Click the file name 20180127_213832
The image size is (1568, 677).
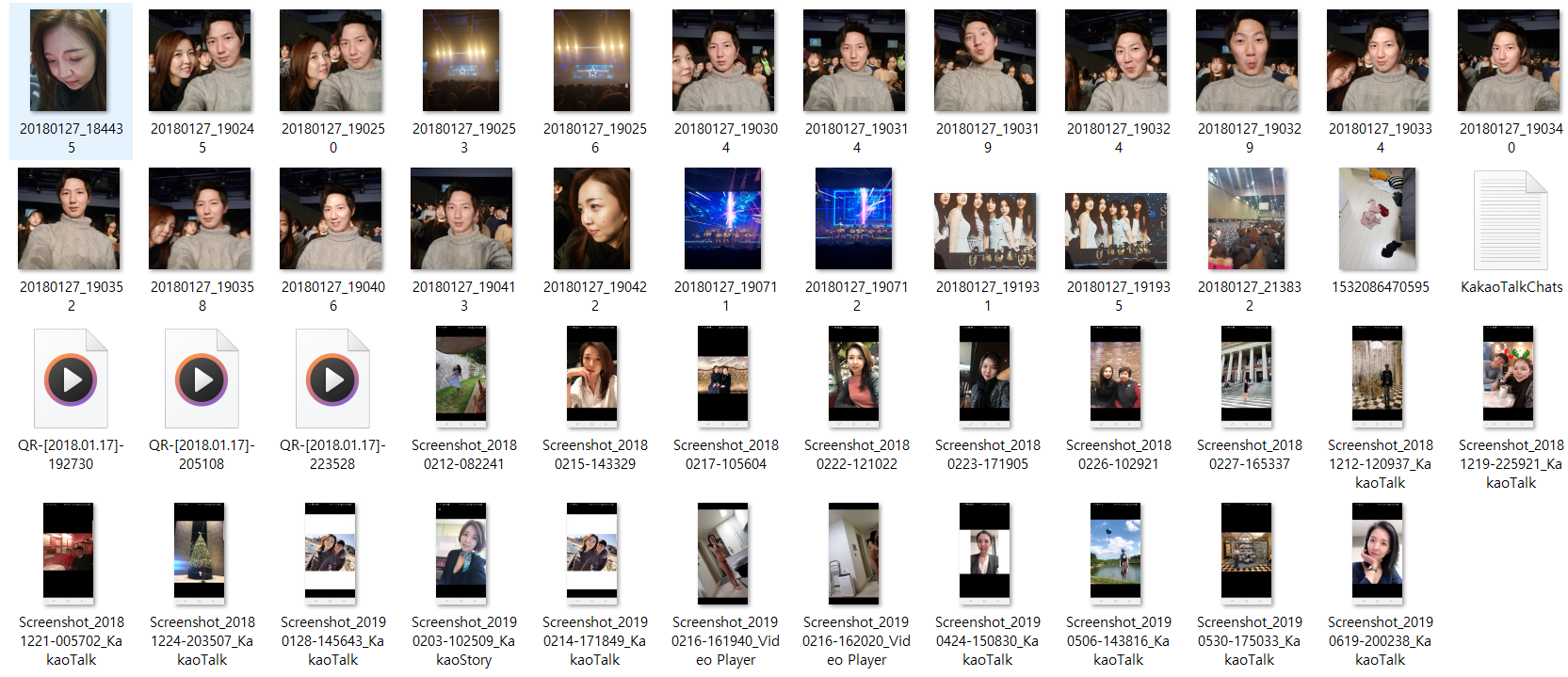(1249, 297)
